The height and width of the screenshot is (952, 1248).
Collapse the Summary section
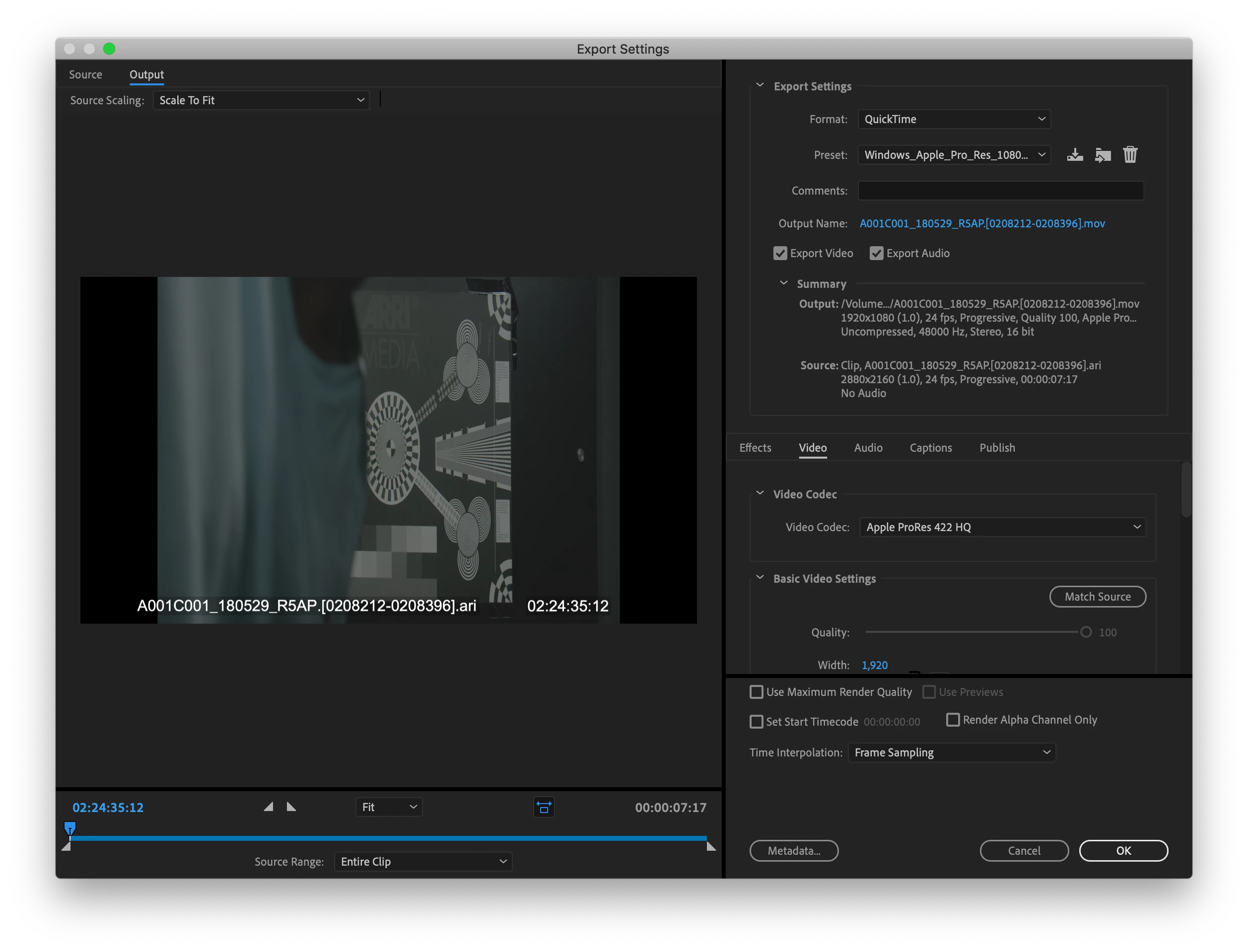pyautogui.click(x=784, y=283)
